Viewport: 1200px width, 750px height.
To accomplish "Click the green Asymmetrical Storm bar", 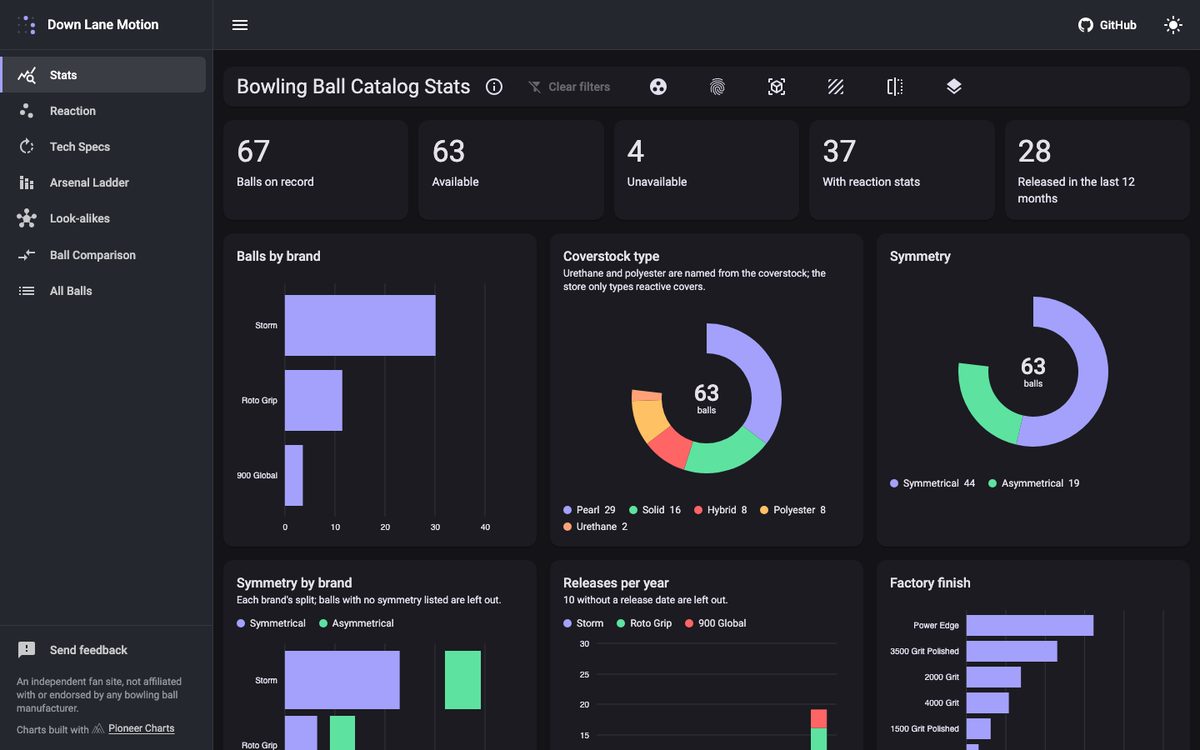I will pos(463,680).
